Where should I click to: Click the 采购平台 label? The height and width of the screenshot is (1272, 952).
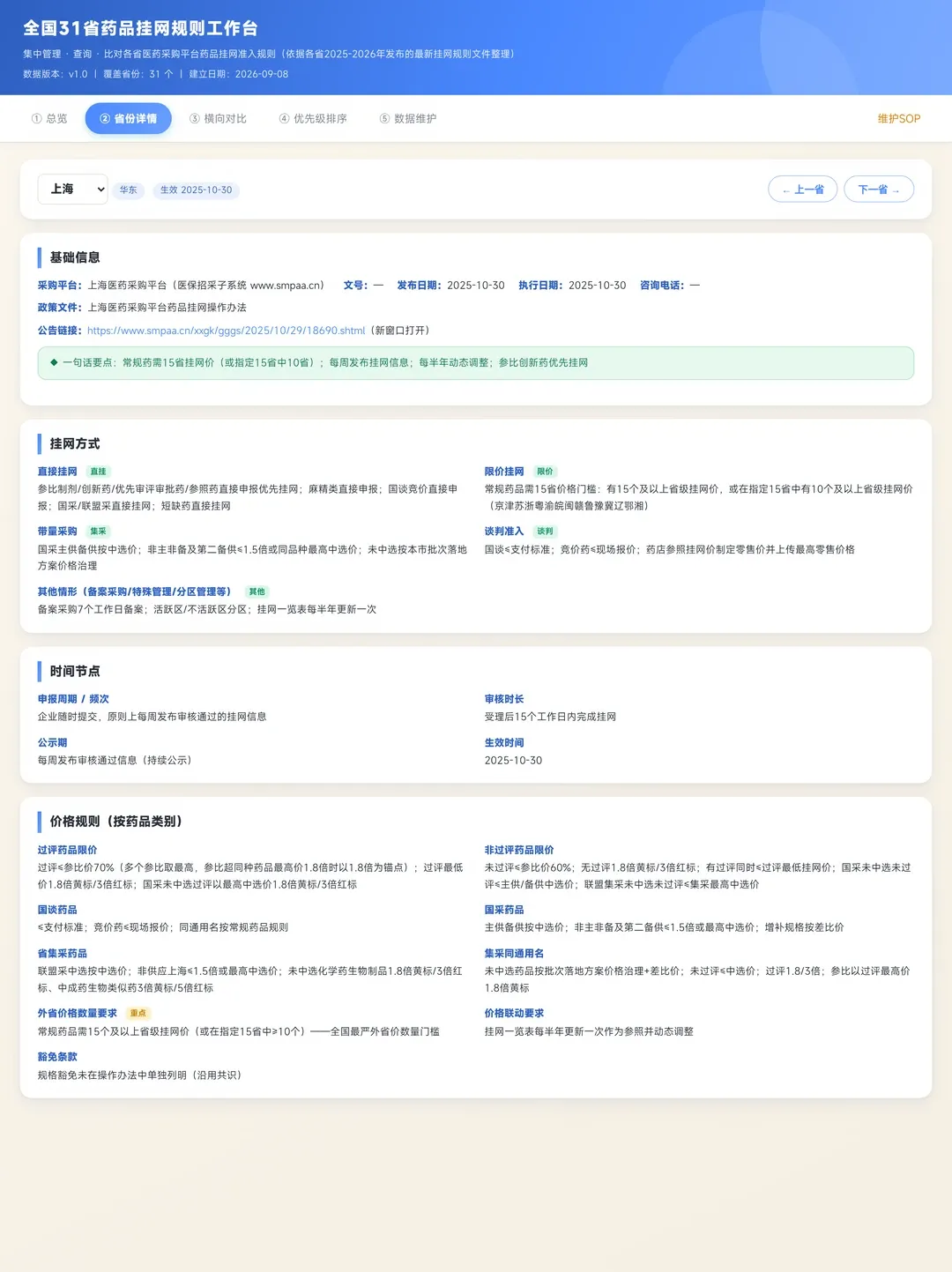point(60,286)
